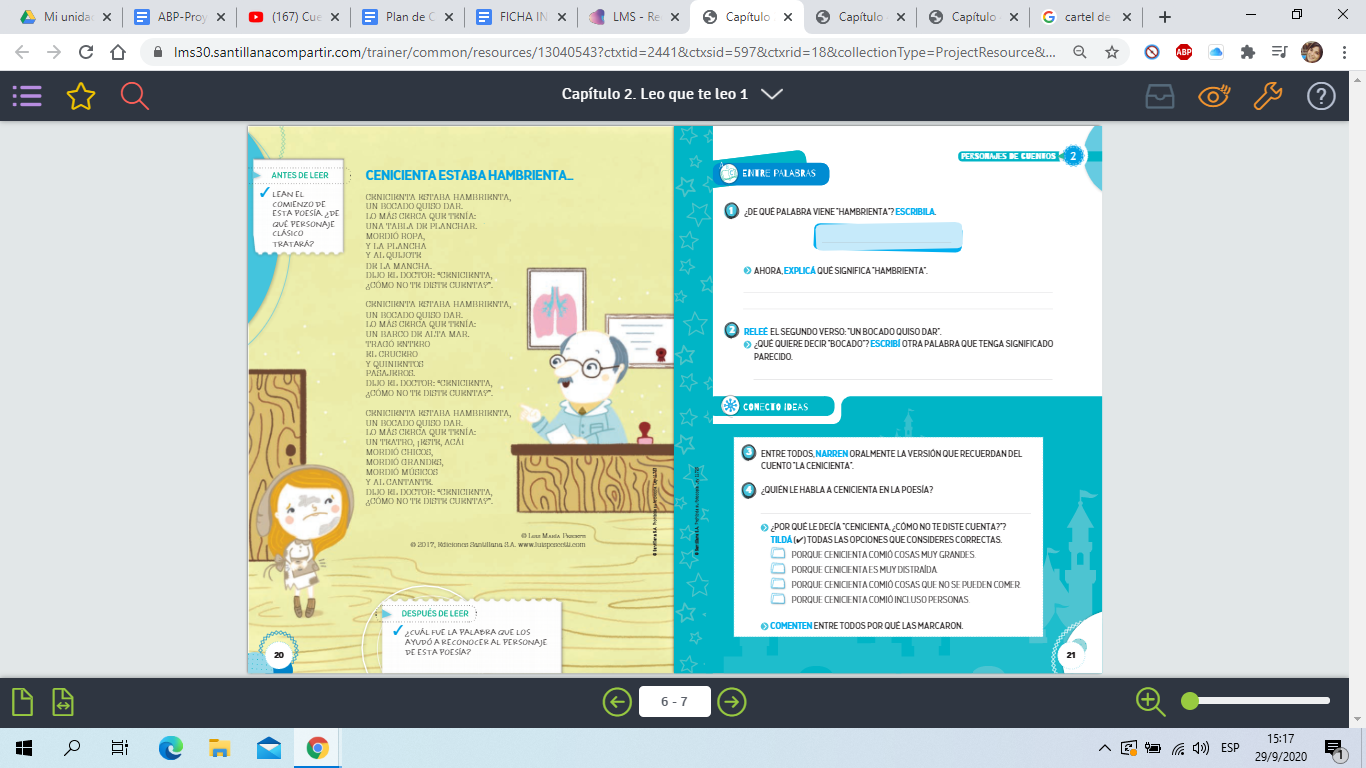This screenshot has width=1366, height=768.
Task: Select single page view icon
Action: click(23, 702)
